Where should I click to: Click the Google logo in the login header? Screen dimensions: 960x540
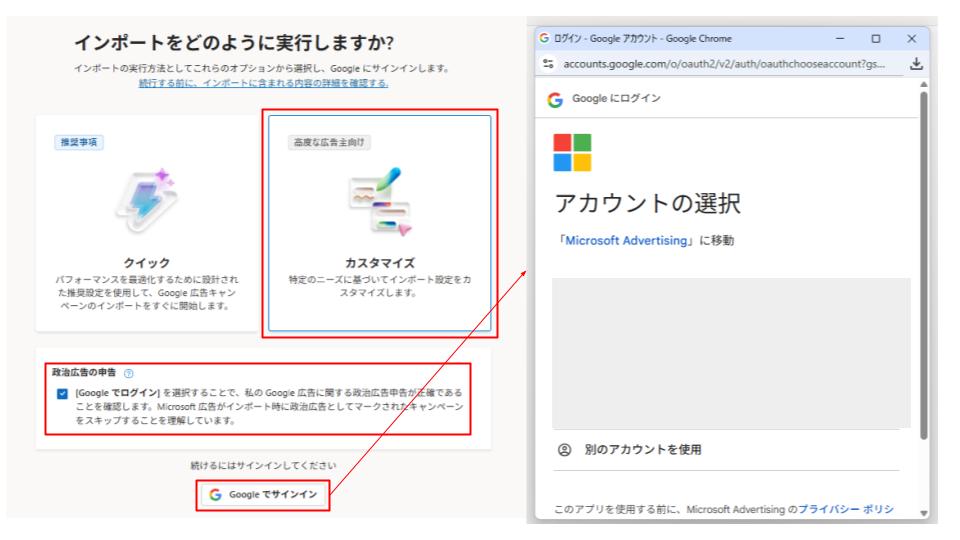point(554,100)
